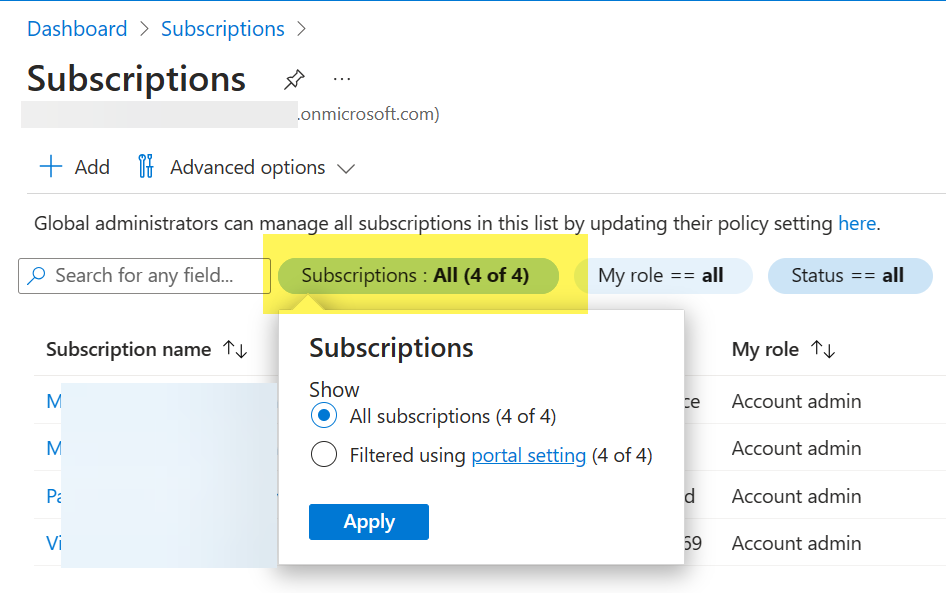The width and height of the screenshot is (946, 593).
Task: Sort by Subscription name arrows
Action: tap(235, 349)
